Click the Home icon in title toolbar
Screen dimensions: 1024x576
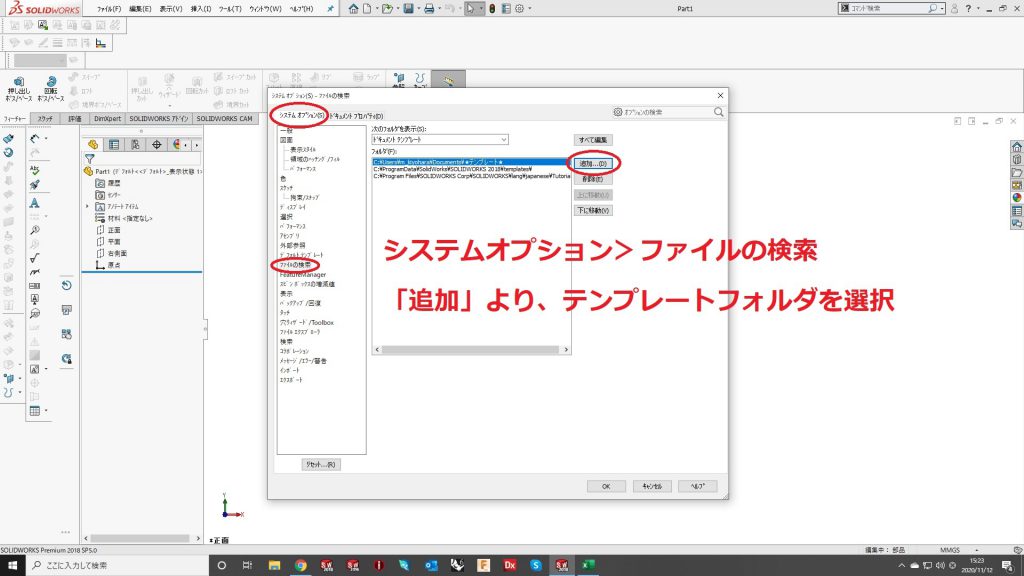[x=353, y=8]
